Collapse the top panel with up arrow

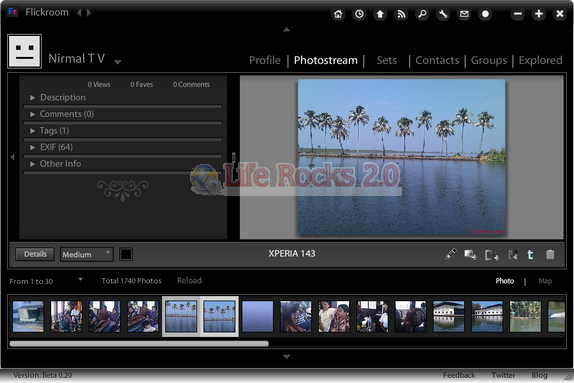[x=287, y=29]
